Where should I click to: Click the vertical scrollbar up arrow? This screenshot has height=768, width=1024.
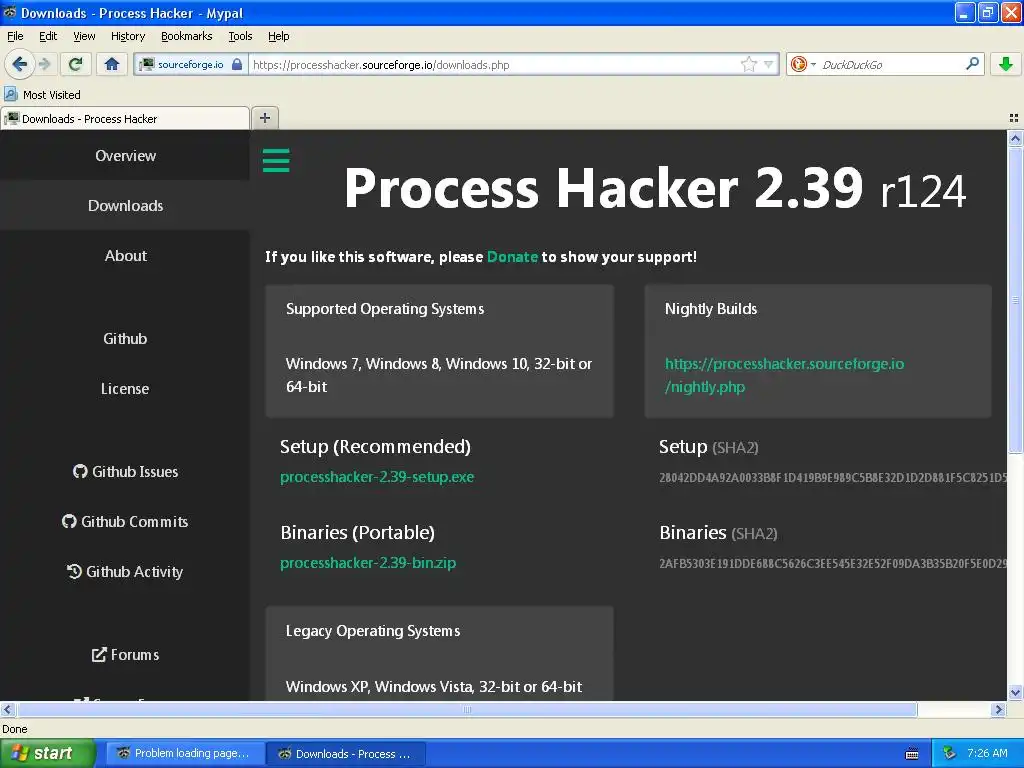[x=1015, y=138]
